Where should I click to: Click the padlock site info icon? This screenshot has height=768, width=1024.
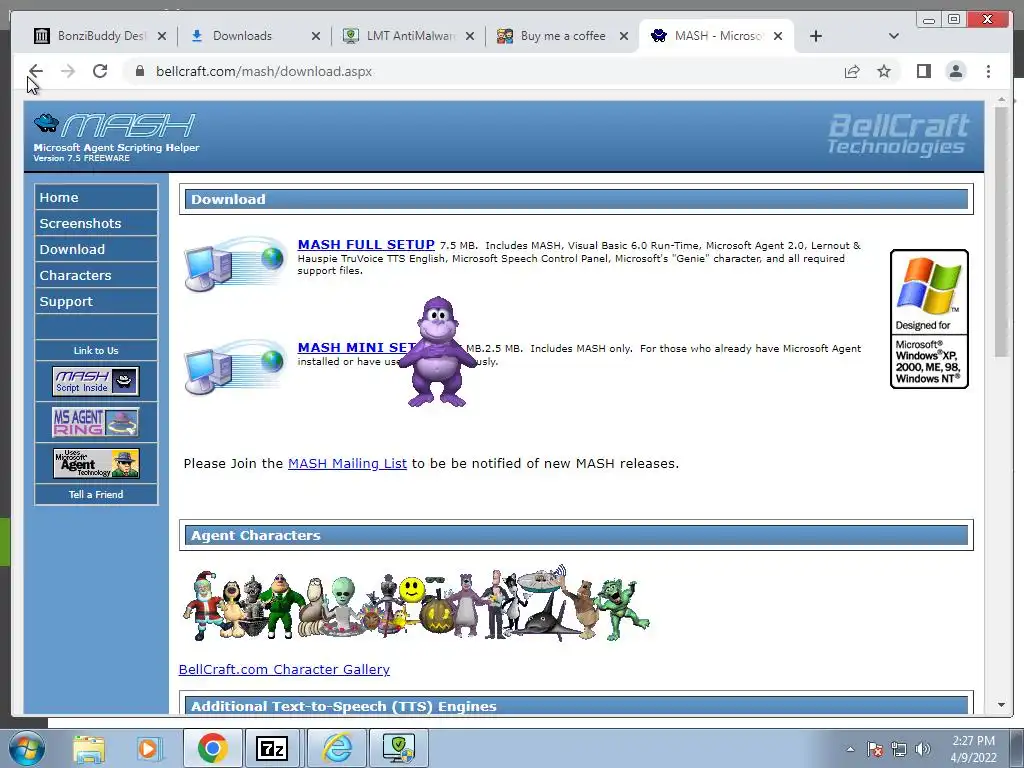click(140, 71)
